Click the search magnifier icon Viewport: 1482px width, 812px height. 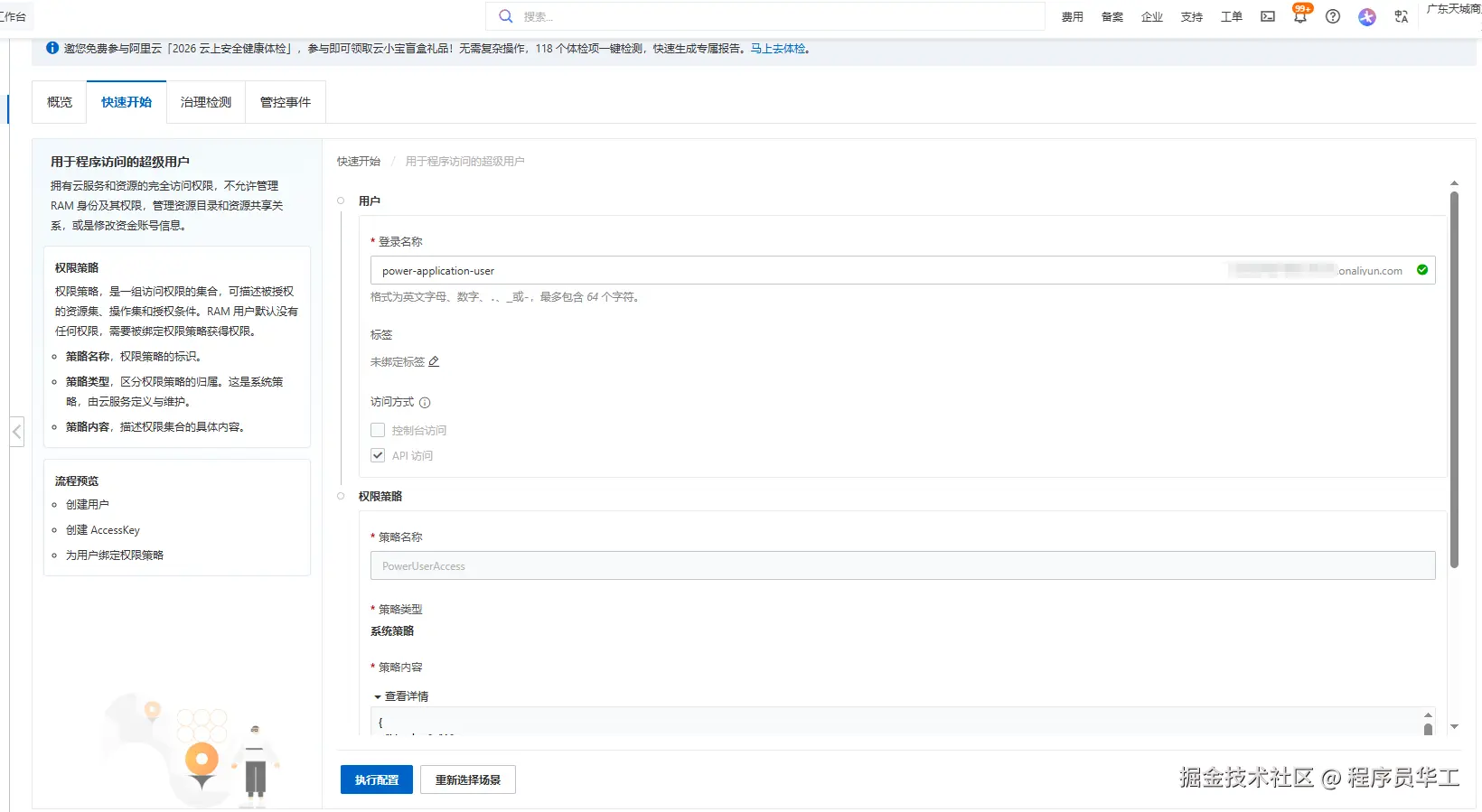click(506, 16)
